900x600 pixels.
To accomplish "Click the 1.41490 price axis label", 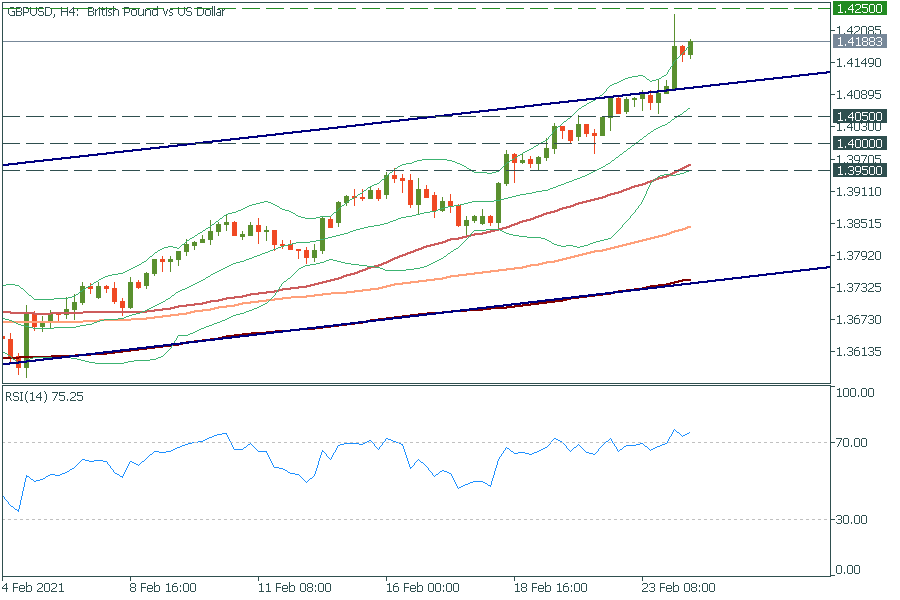I will tap(859, 62).
